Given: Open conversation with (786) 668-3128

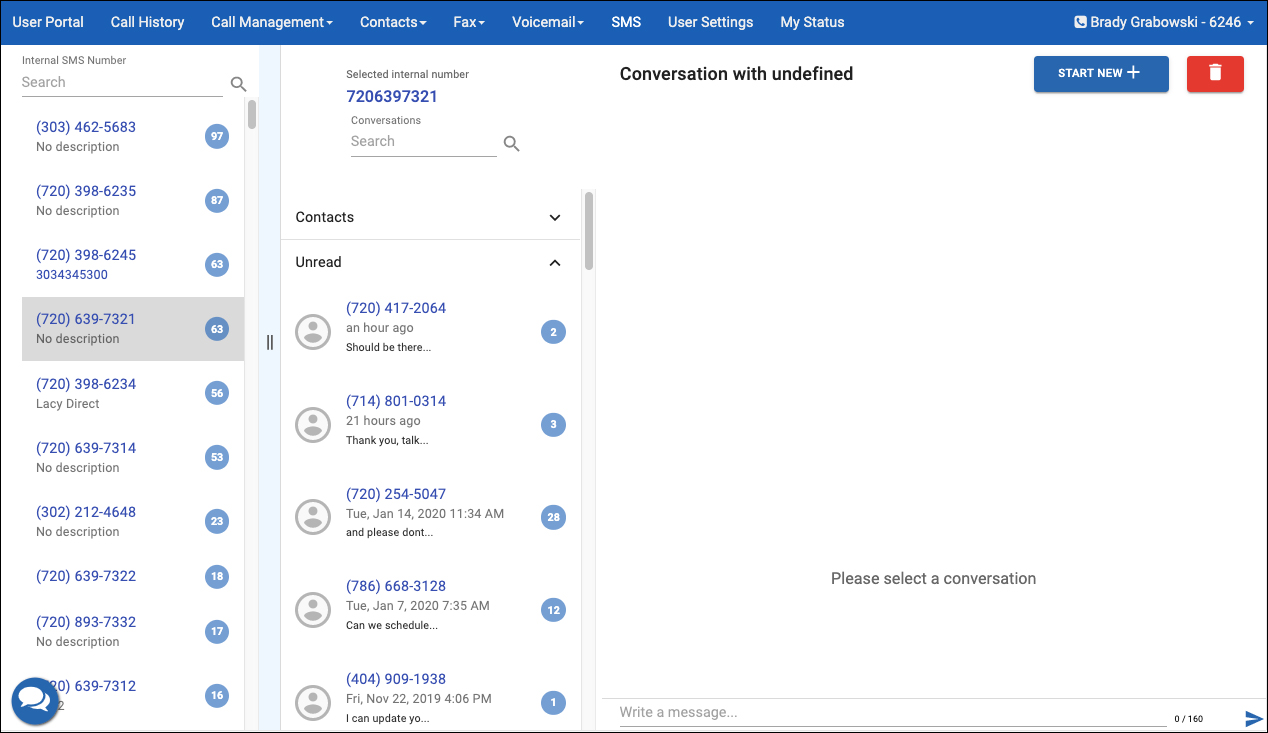Looking at the screenshot, I should [396, 586].
